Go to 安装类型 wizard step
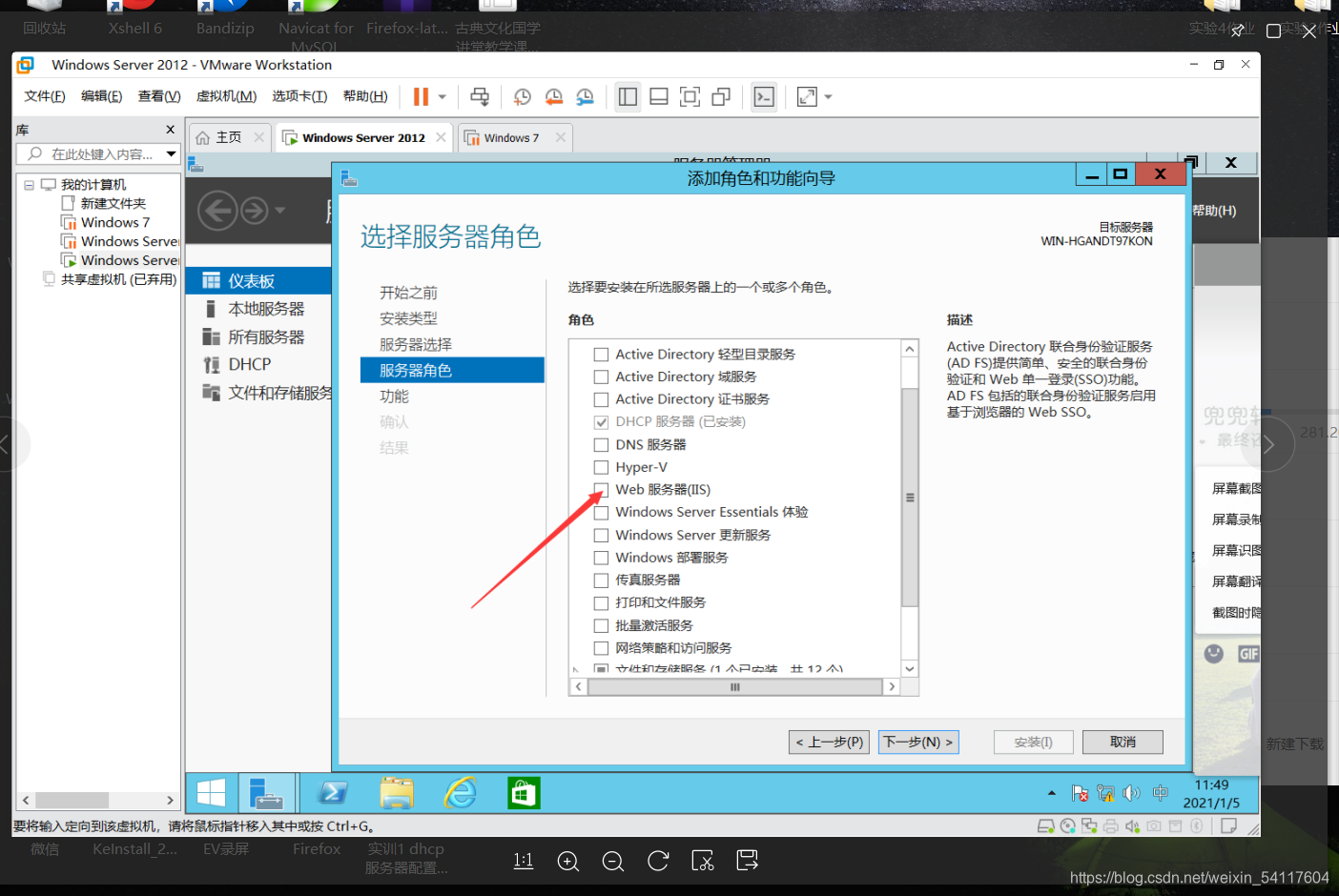The image size is (1339, 896). point(408,318)
